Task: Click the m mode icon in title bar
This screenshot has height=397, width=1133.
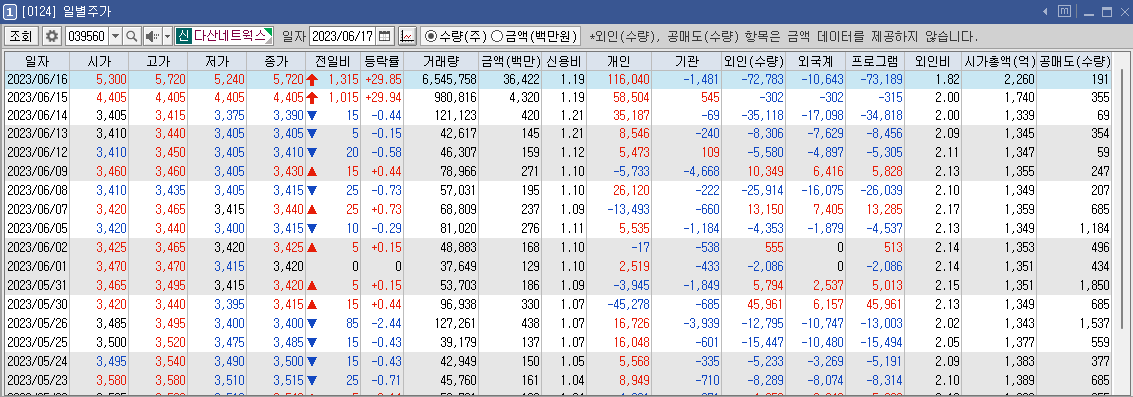Action: (x=1064, y=12)
